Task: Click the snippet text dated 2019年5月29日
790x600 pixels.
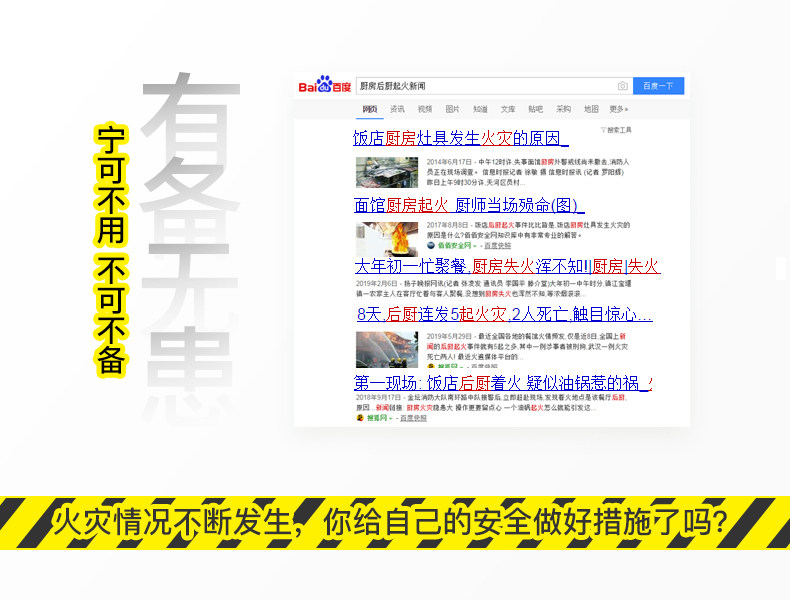Action: click(526, 346)
